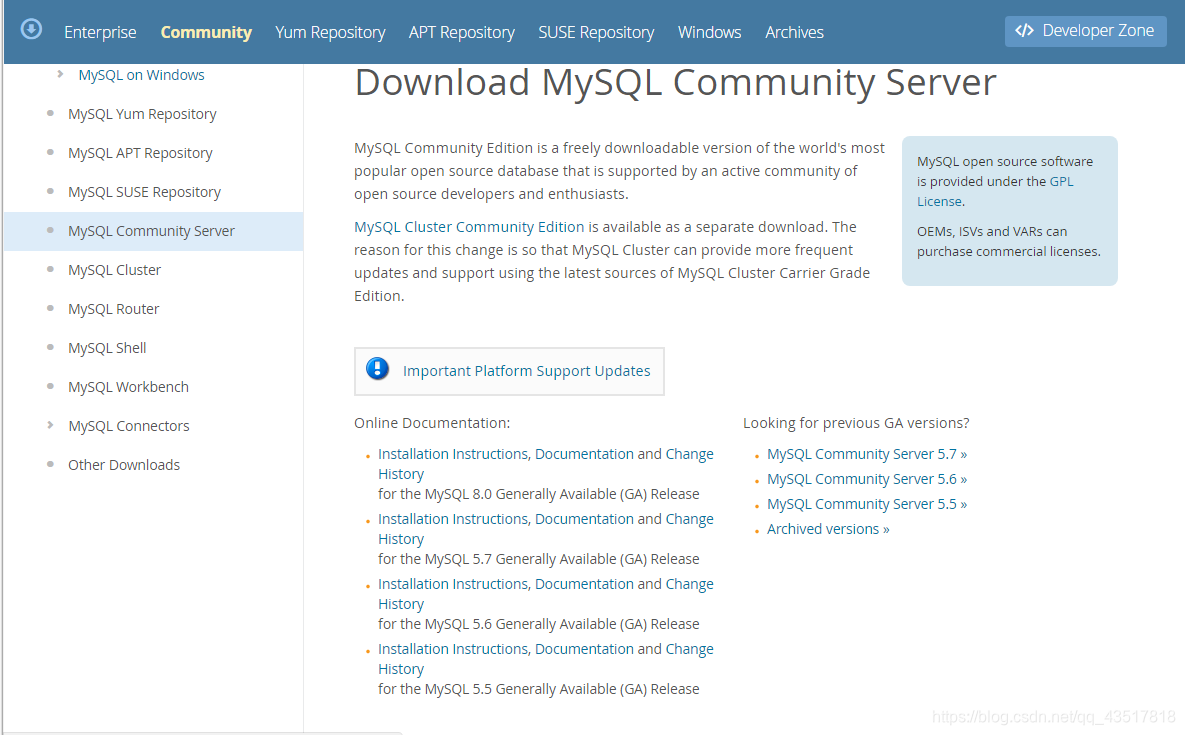Click the Developer Zone button
1185x735 pixels.
click(1085, 31)
